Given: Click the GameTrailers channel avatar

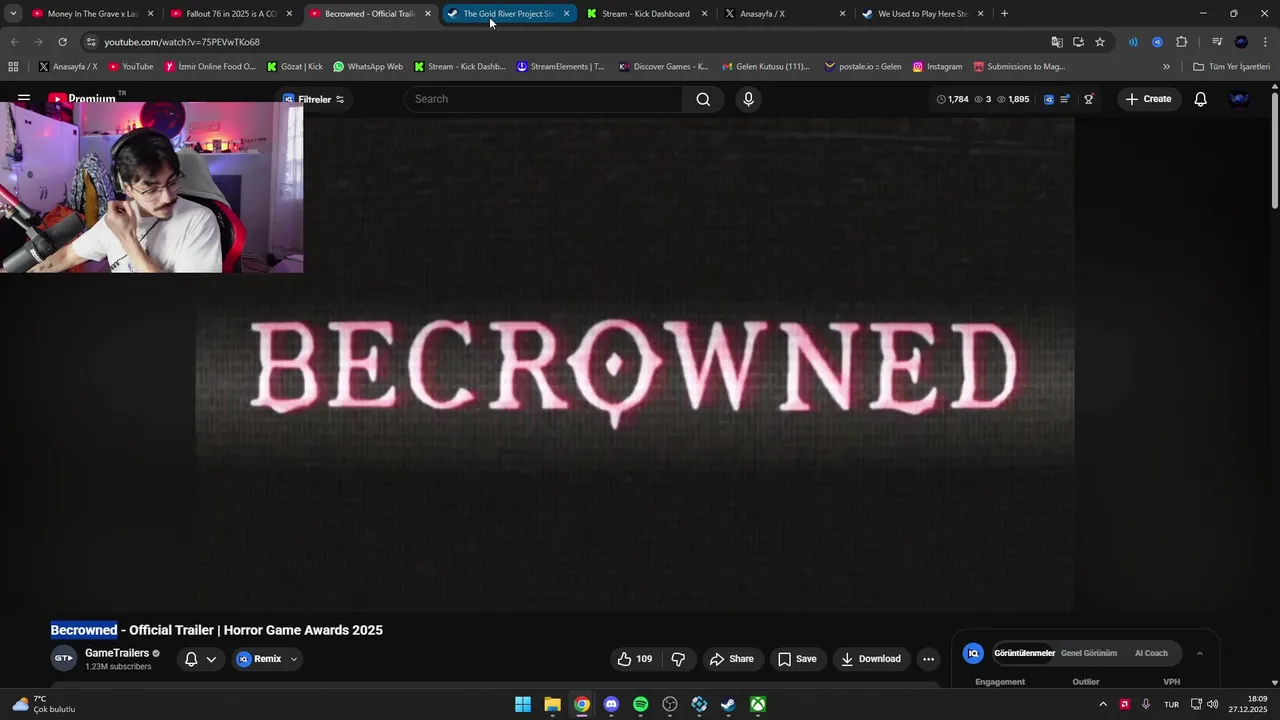Looking at the screenshot, I should click(x=64, y=658).
